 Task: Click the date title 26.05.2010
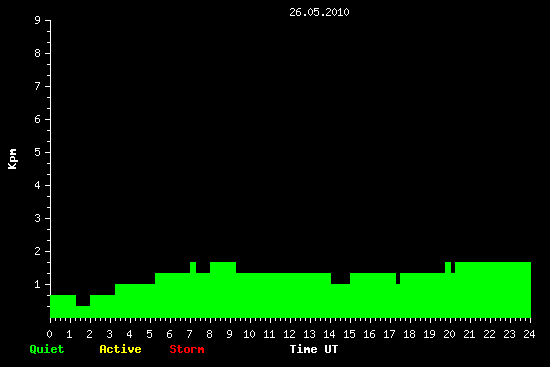(319, 12)
